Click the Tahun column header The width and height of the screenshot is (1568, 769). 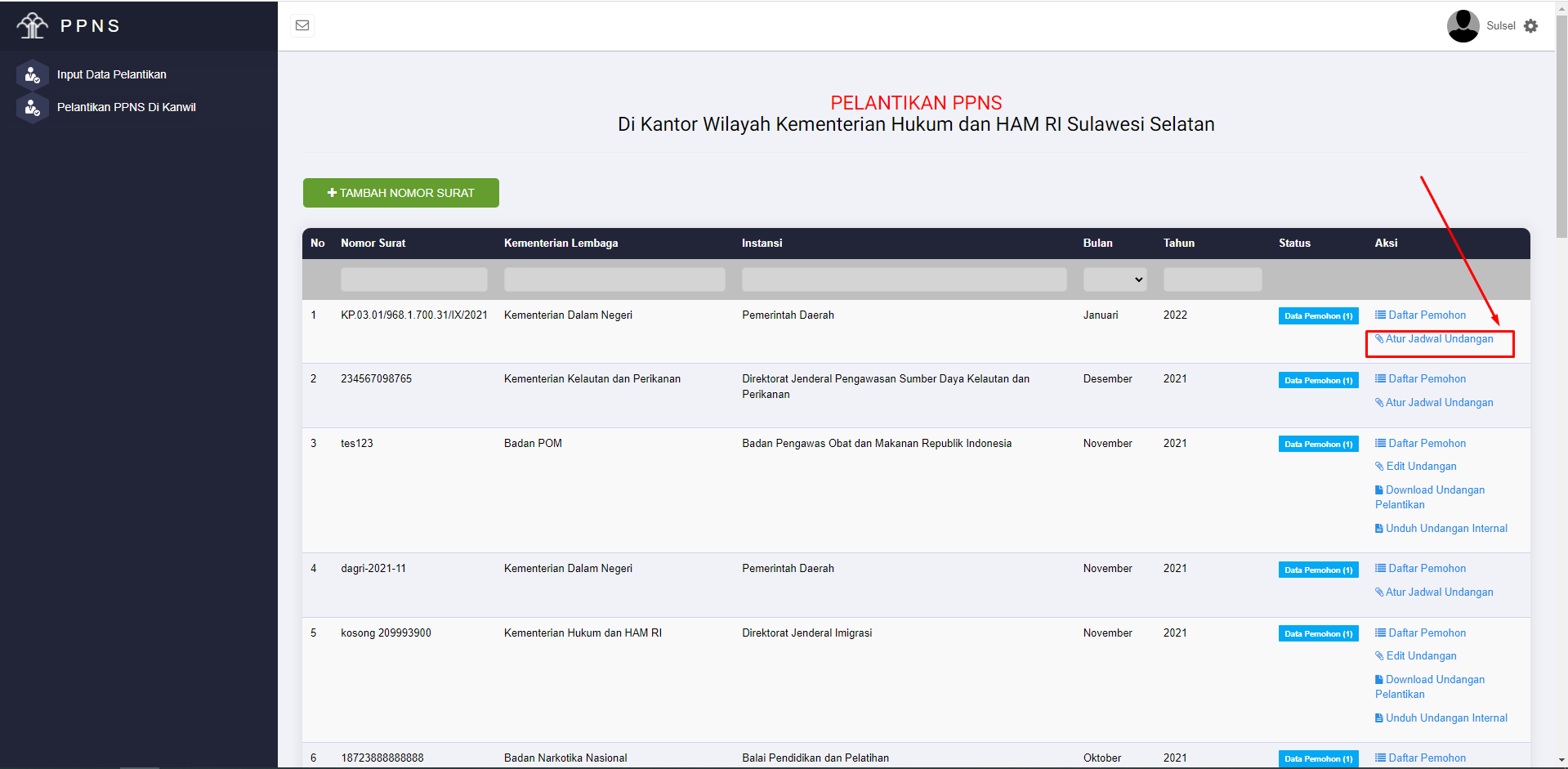click(1178, 243)
